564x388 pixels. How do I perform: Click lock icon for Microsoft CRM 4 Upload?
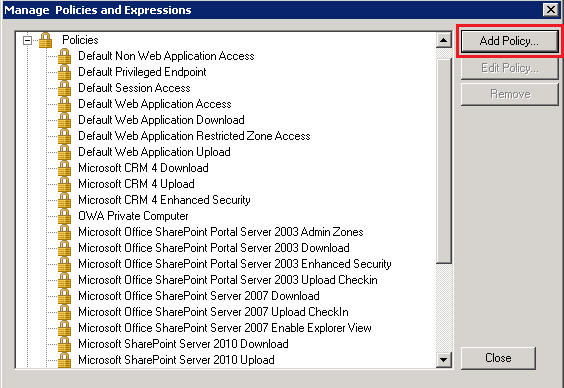[x=64, y=184]
